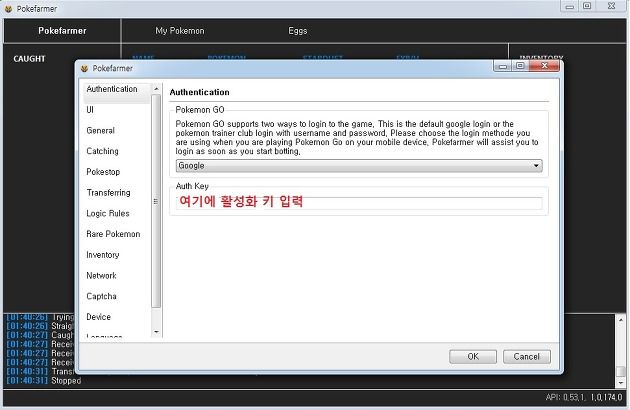Cancel the settings dialog
The image size is (630, 410).
pyautogui.click(x=526, y=357)
